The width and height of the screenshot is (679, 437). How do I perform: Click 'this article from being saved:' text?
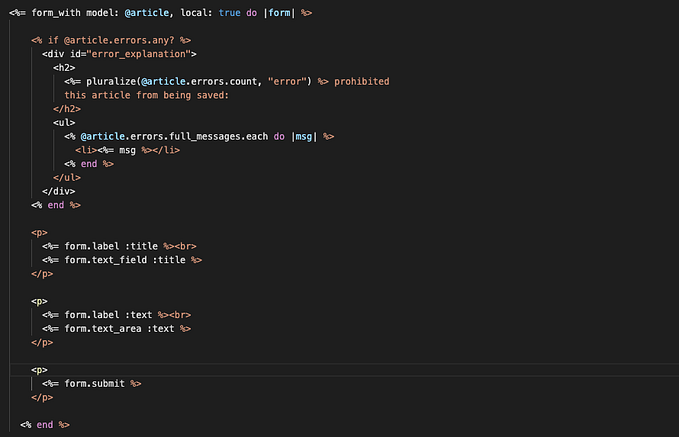[146, 95]
